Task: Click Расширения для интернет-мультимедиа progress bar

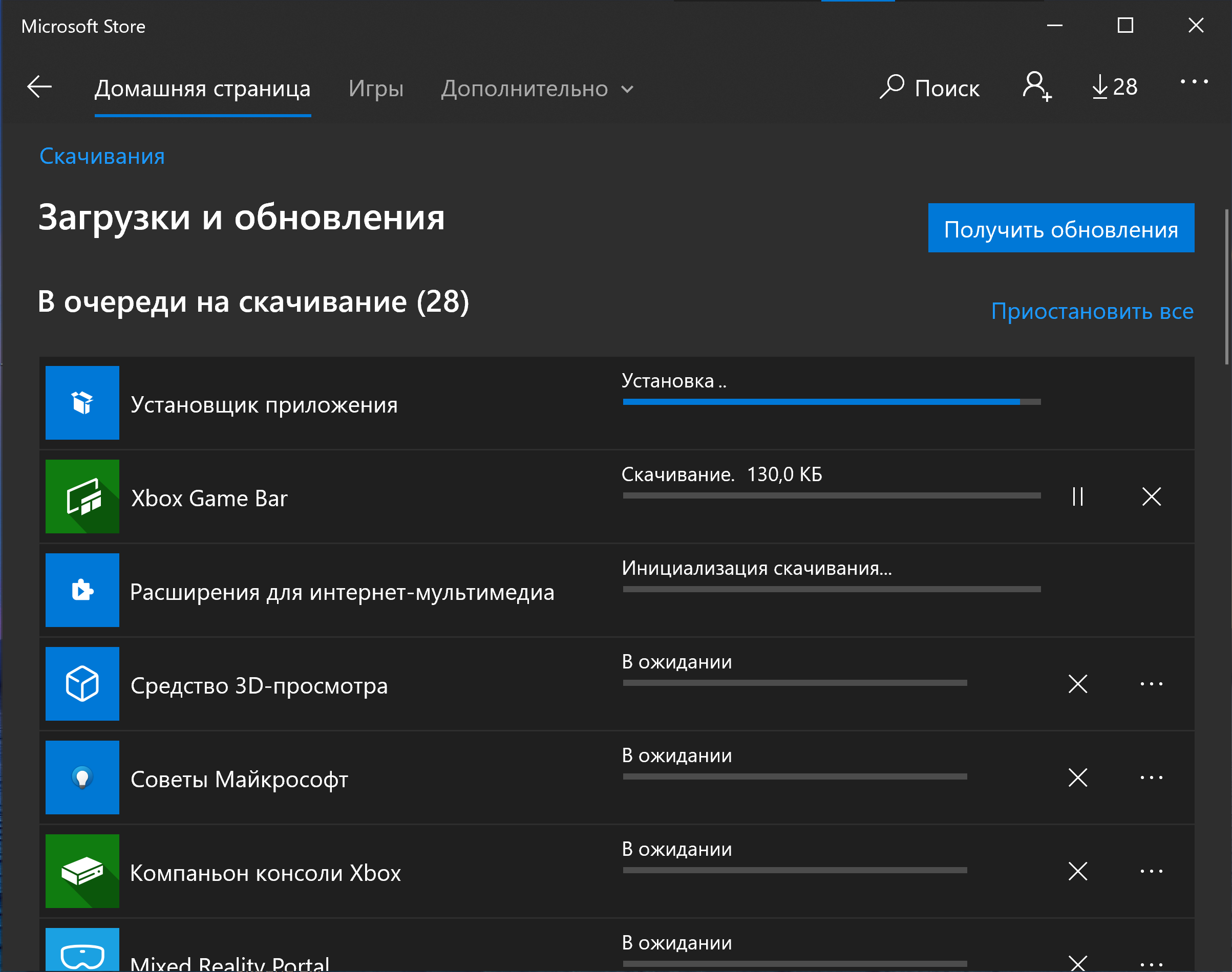Action: point(832,590)
